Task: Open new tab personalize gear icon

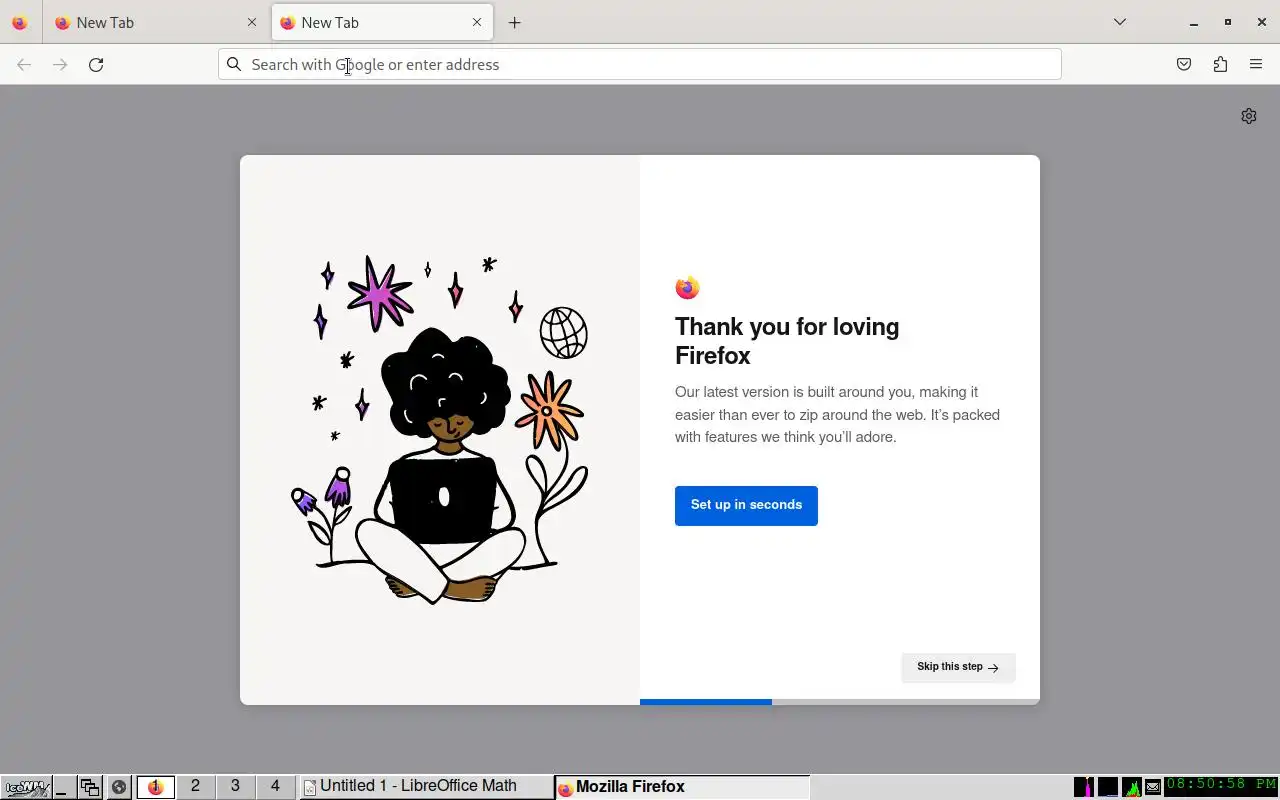Action: tap(1249, 116)
